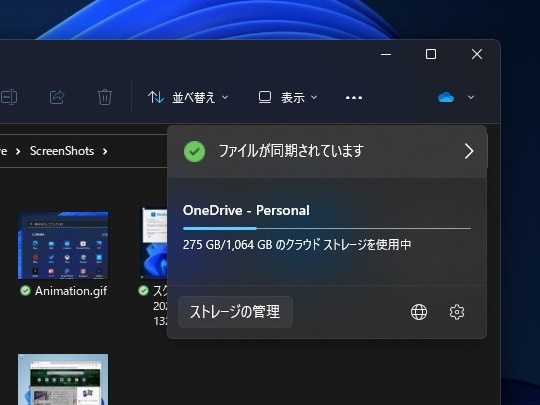Viewport: 540px width, 405px height.
Task: Click the Animation.gif file name
Action: coord(71,291)
